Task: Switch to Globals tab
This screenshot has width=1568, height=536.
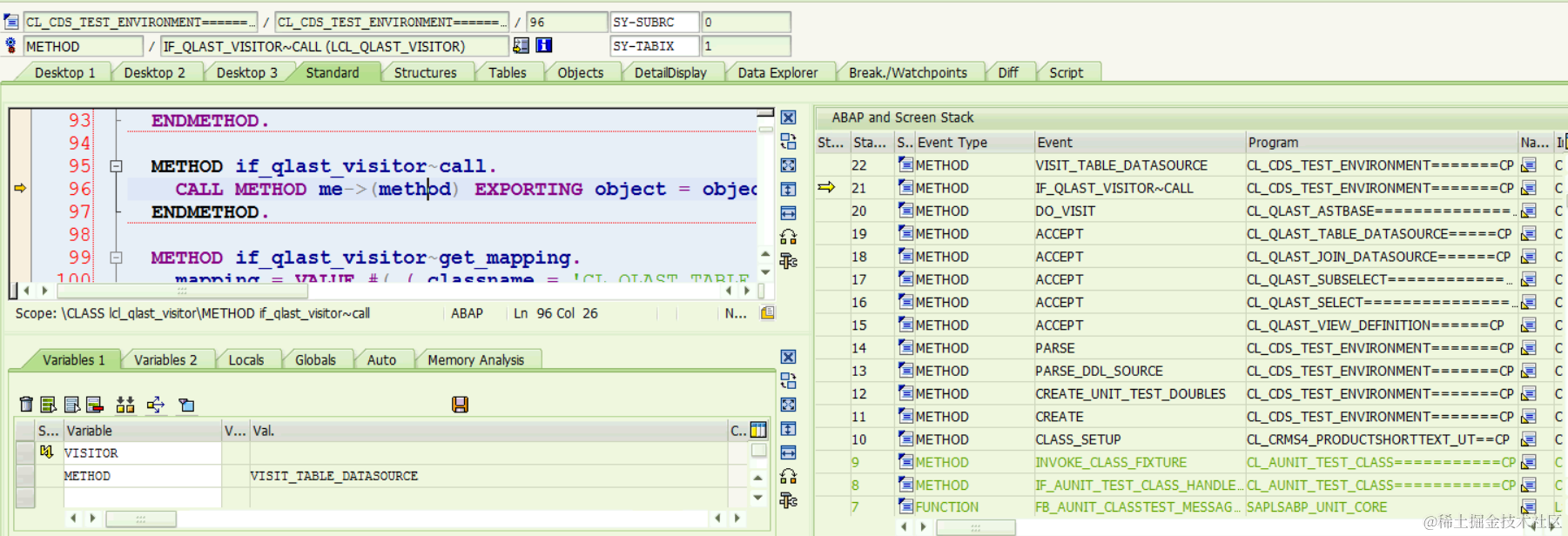Action: pos(315,359)
